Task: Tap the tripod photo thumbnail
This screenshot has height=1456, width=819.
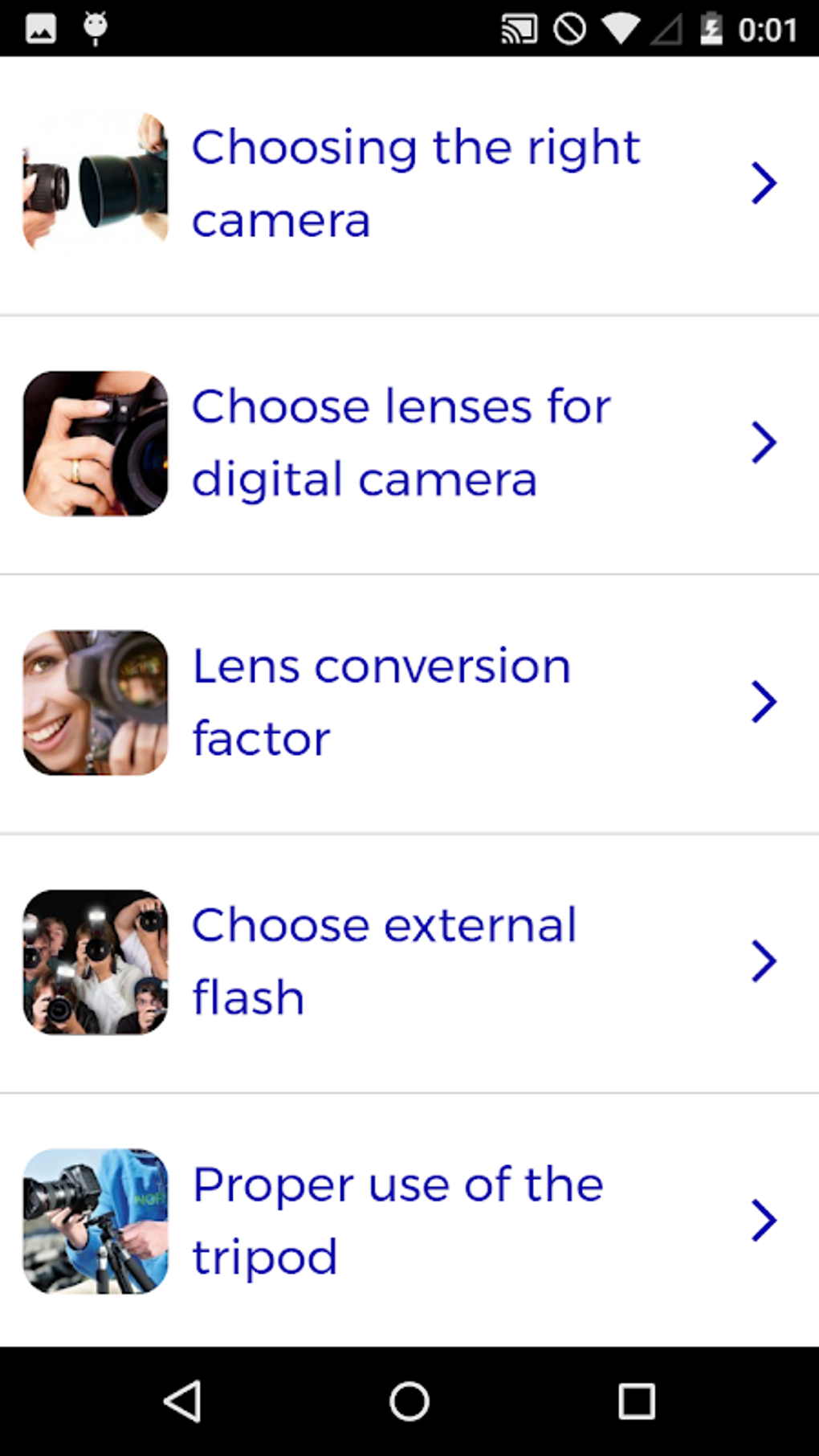Action: (x=95, y=1221)
